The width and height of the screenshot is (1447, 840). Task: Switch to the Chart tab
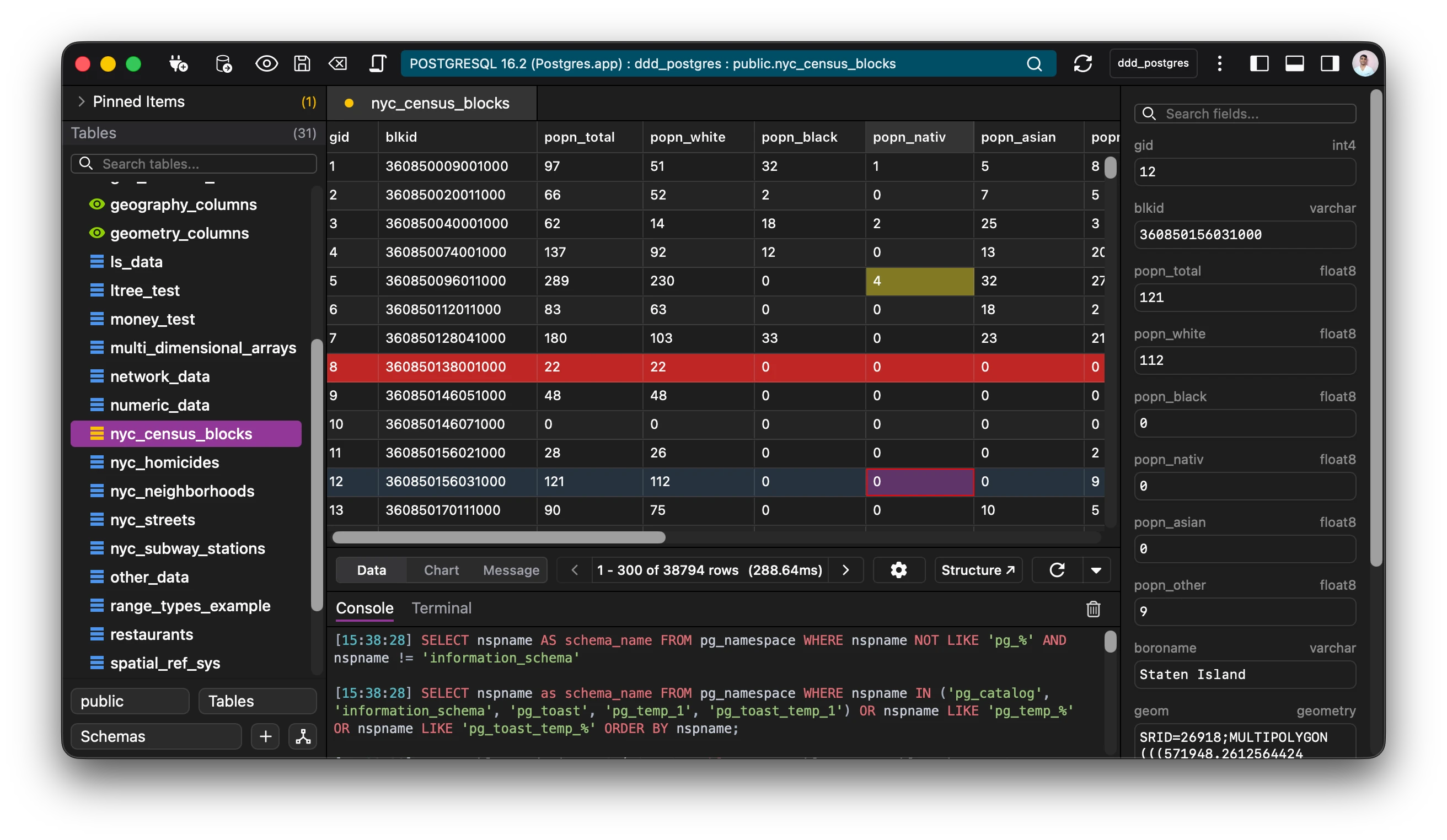[x=441, y=570]
